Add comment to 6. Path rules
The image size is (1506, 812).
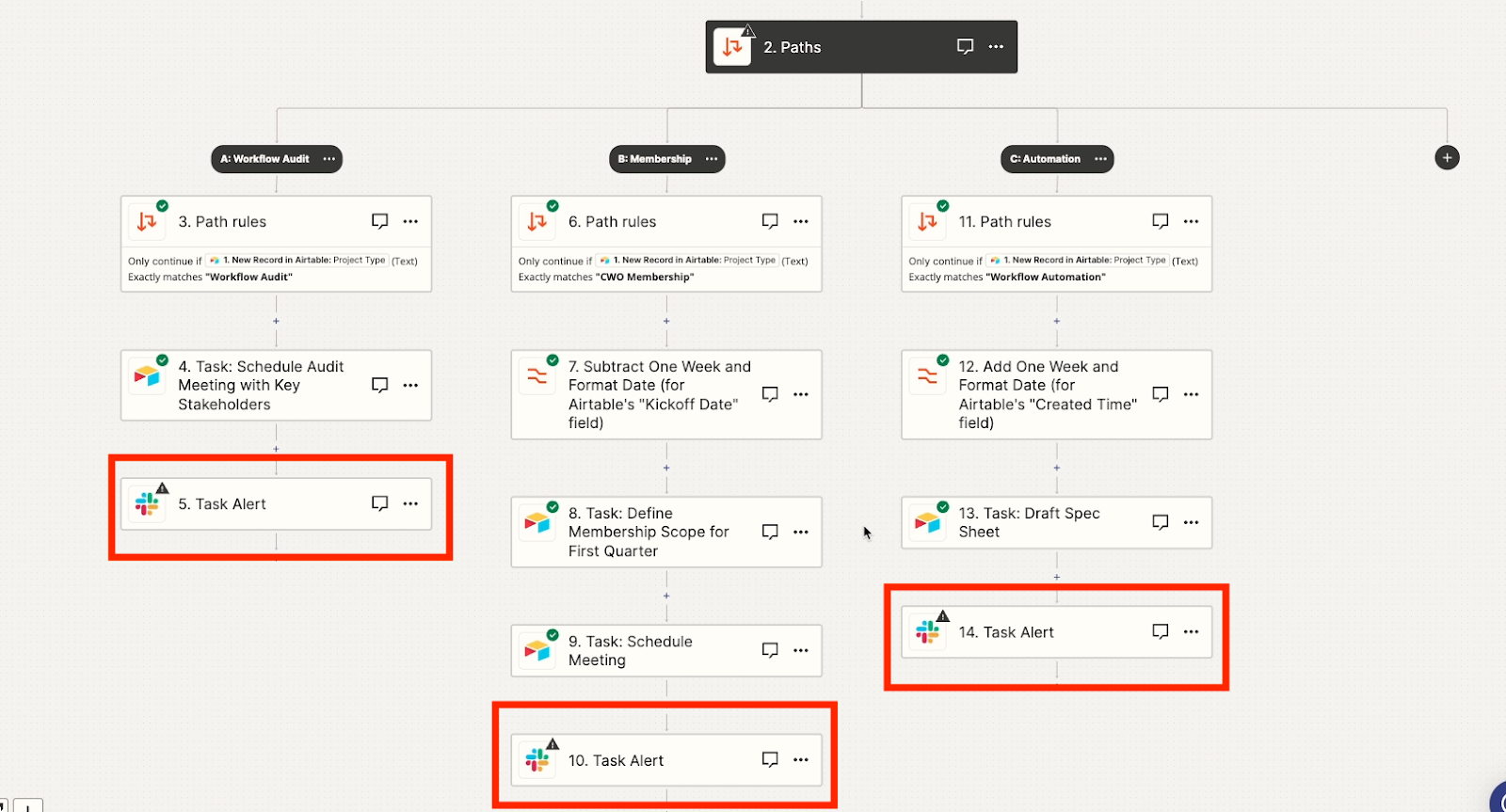pos(770,221)
